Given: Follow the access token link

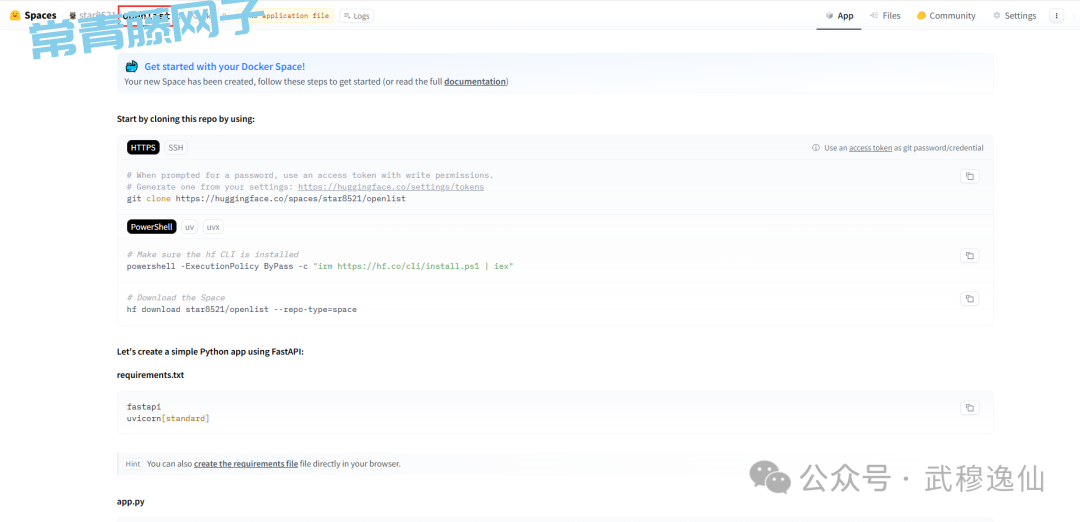Looking at the screenshot, I should pos(870,148).
